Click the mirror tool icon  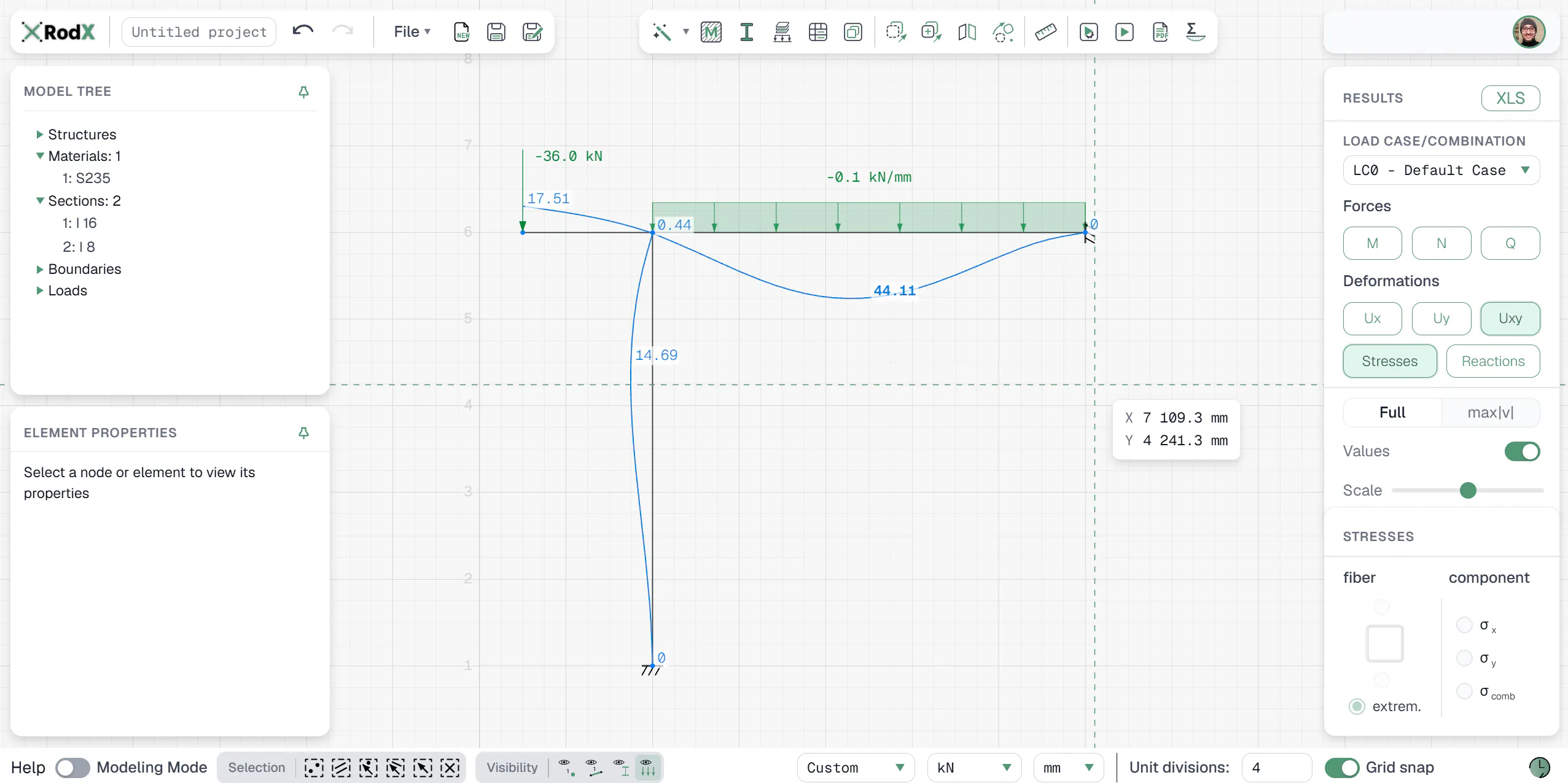[x=967, y=32]
